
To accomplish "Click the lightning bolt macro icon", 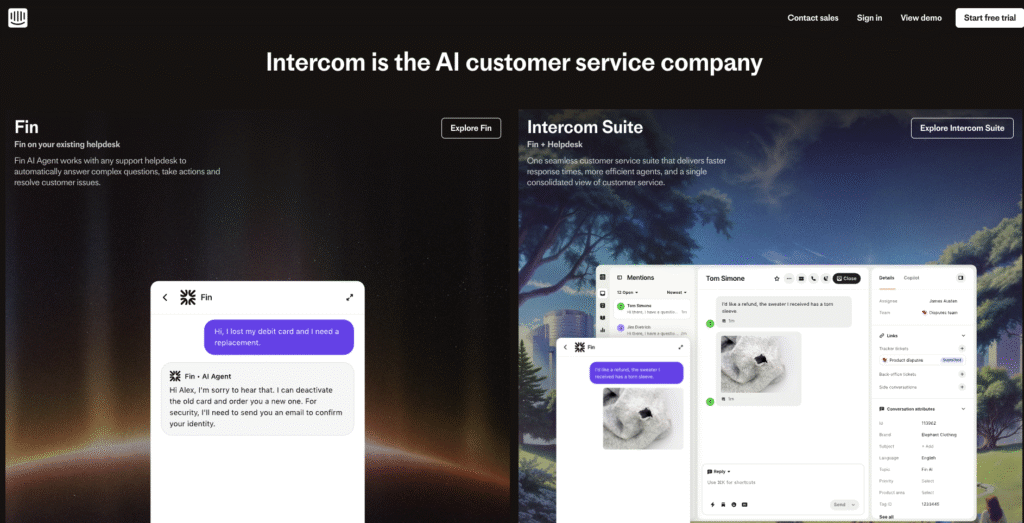I will click(712, 505).
